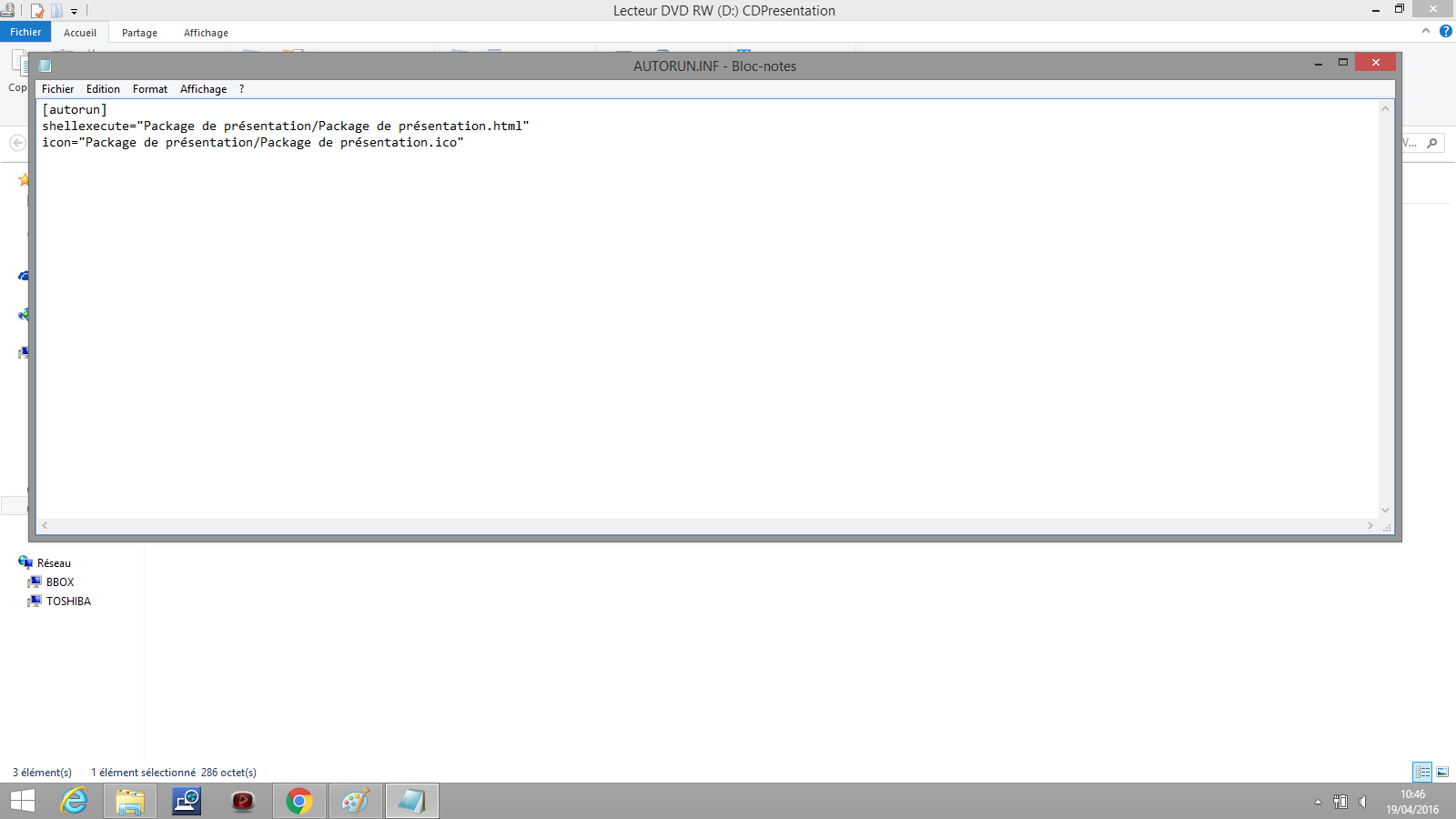Image resolution: width=1456 pixels, height=819 pixels.
Task: Click the Explorer back navigation arrow
Action: [x=17, y=143]
